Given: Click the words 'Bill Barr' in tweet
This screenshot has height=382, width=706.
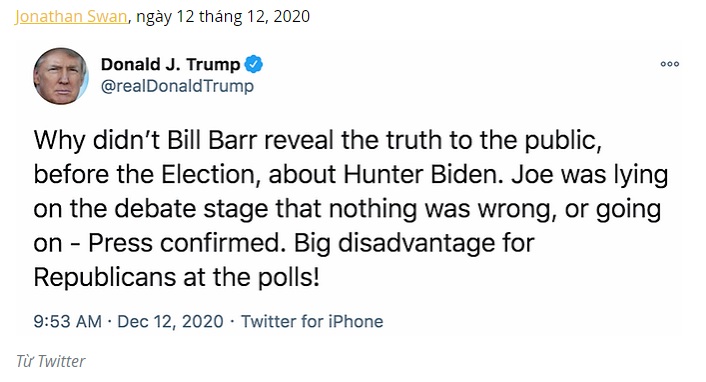Looking at the screenshot, I should coord(213,140).
